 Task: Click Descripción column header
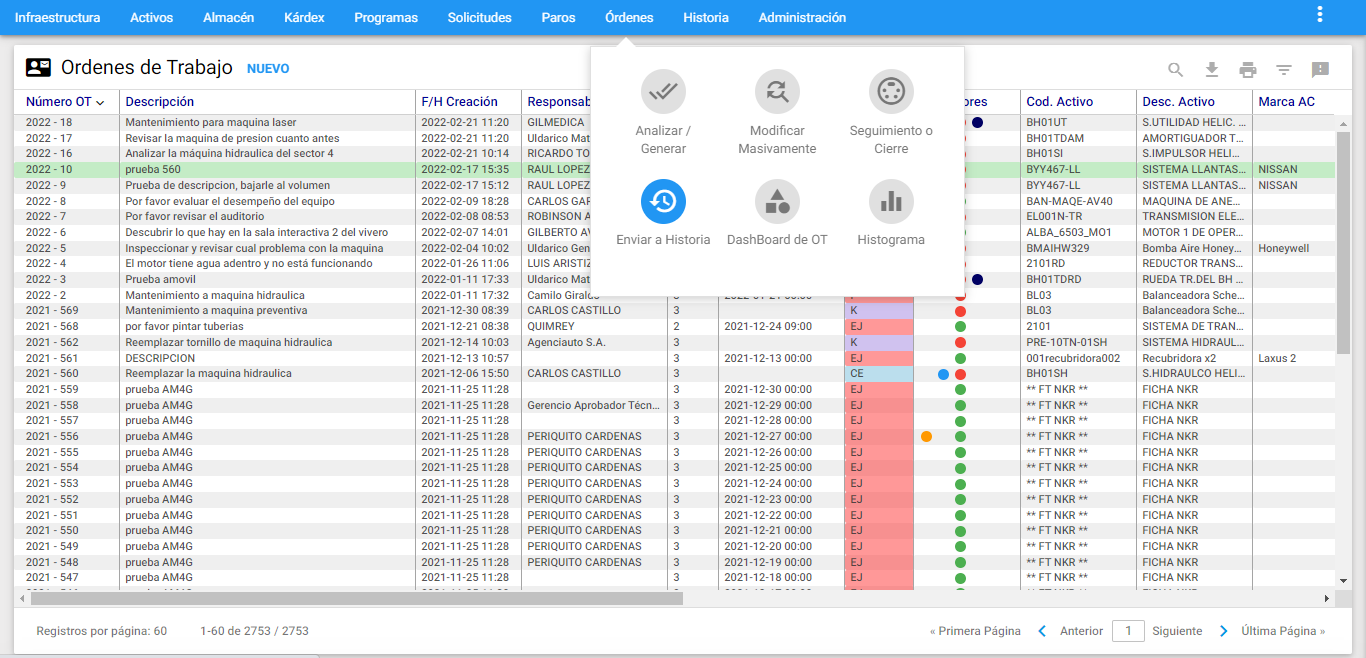pos(160,102)
